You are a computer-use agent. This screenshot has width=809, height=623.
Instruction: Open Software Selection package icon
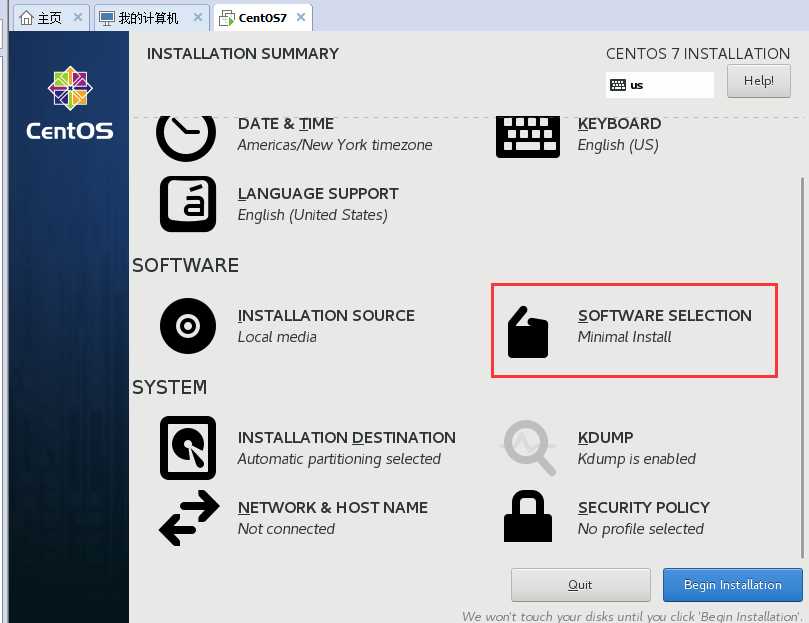click(528, 332)
